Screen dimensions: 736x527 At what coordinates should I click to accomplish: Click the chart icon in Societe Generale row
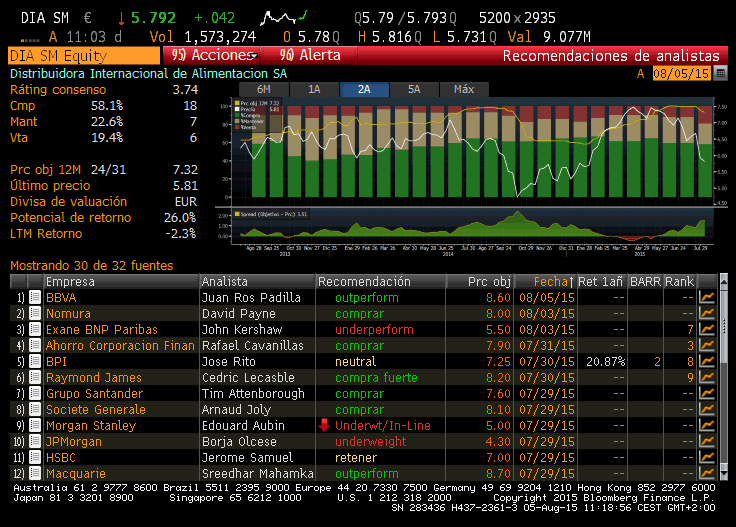pyautogui.click(x=707, y=409)
